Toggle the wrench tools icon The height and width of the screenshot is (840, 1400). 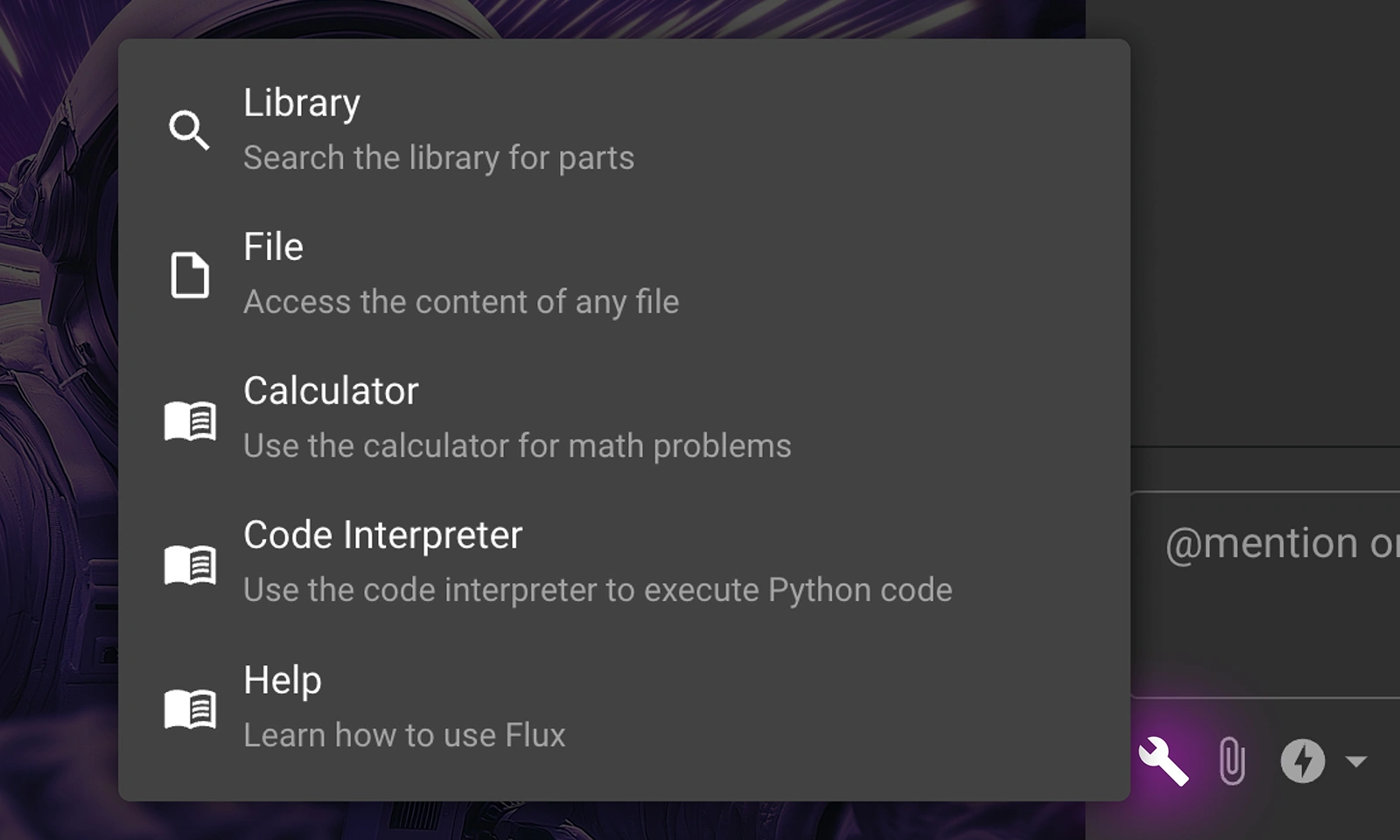[x=1163, y=760]
